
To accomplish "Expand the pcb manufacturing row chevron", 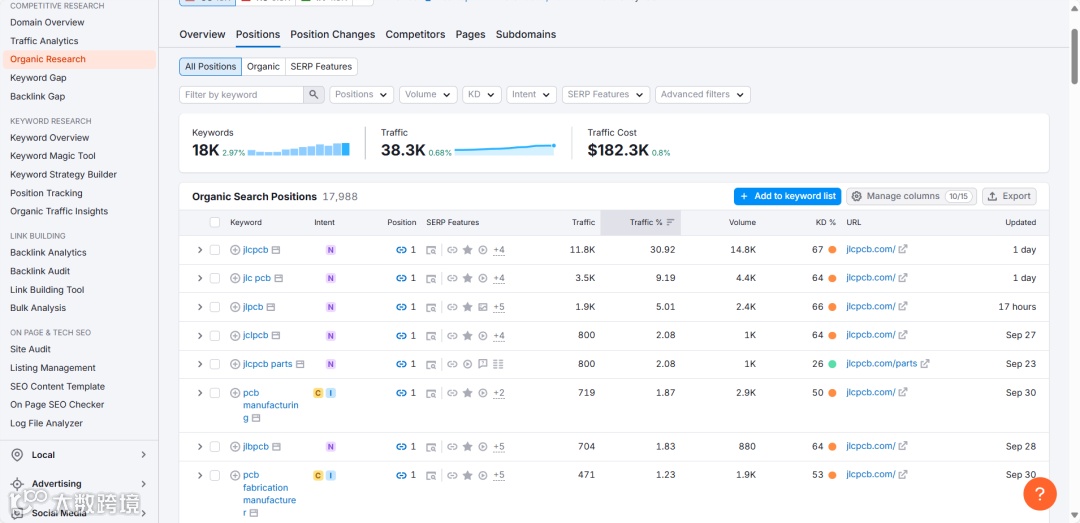I will click(x=200, y=393).
